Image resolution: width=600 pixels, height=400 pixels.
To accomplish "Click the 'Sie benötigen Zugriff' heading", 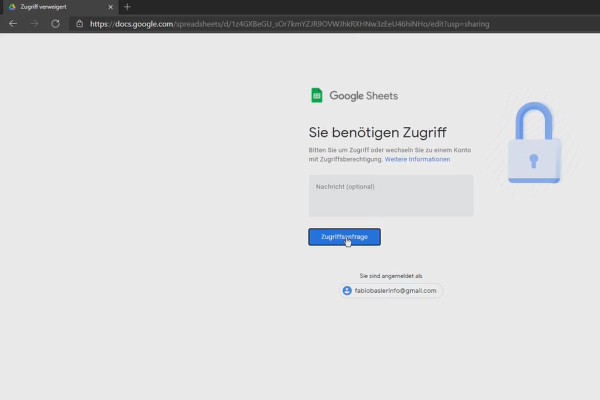I will (377, 132).
